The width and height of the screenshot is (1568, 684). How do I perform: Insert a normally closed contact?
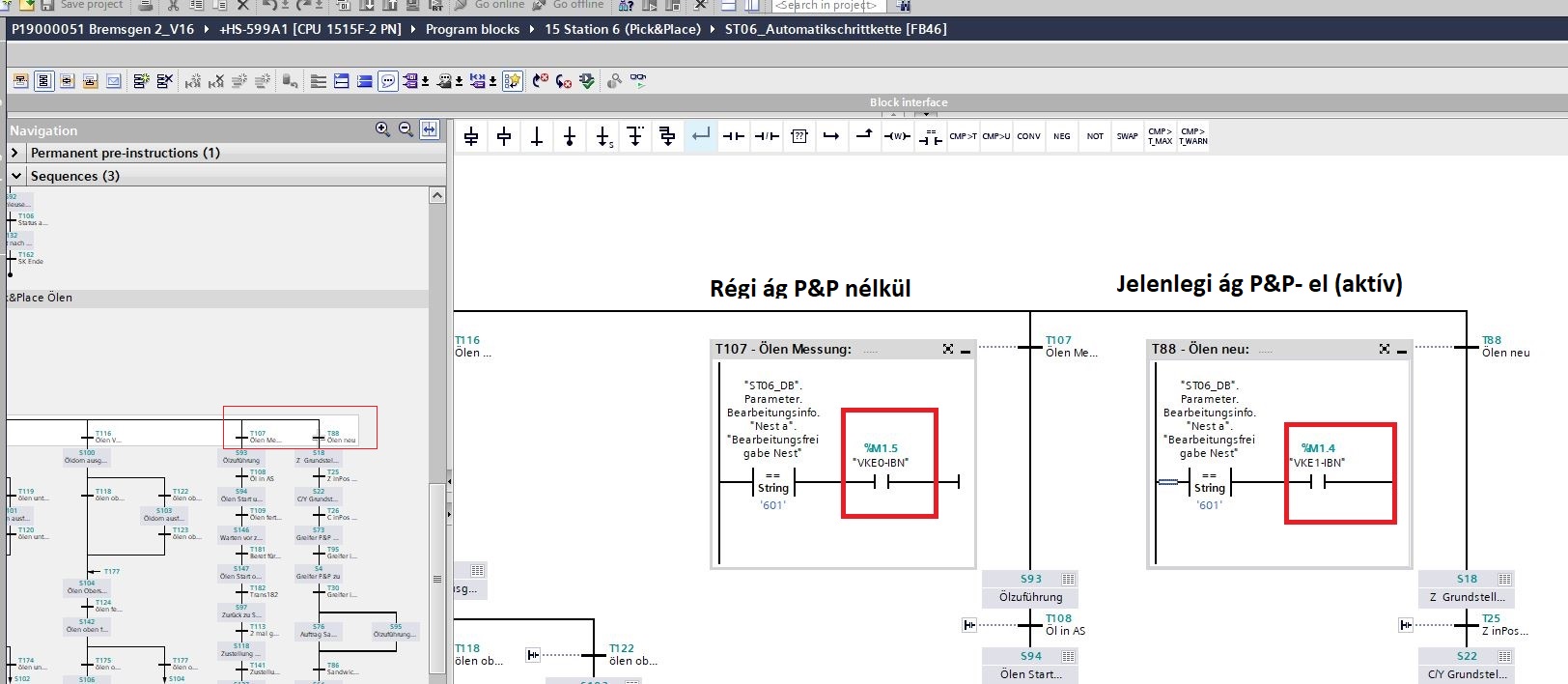click(767, 136)
